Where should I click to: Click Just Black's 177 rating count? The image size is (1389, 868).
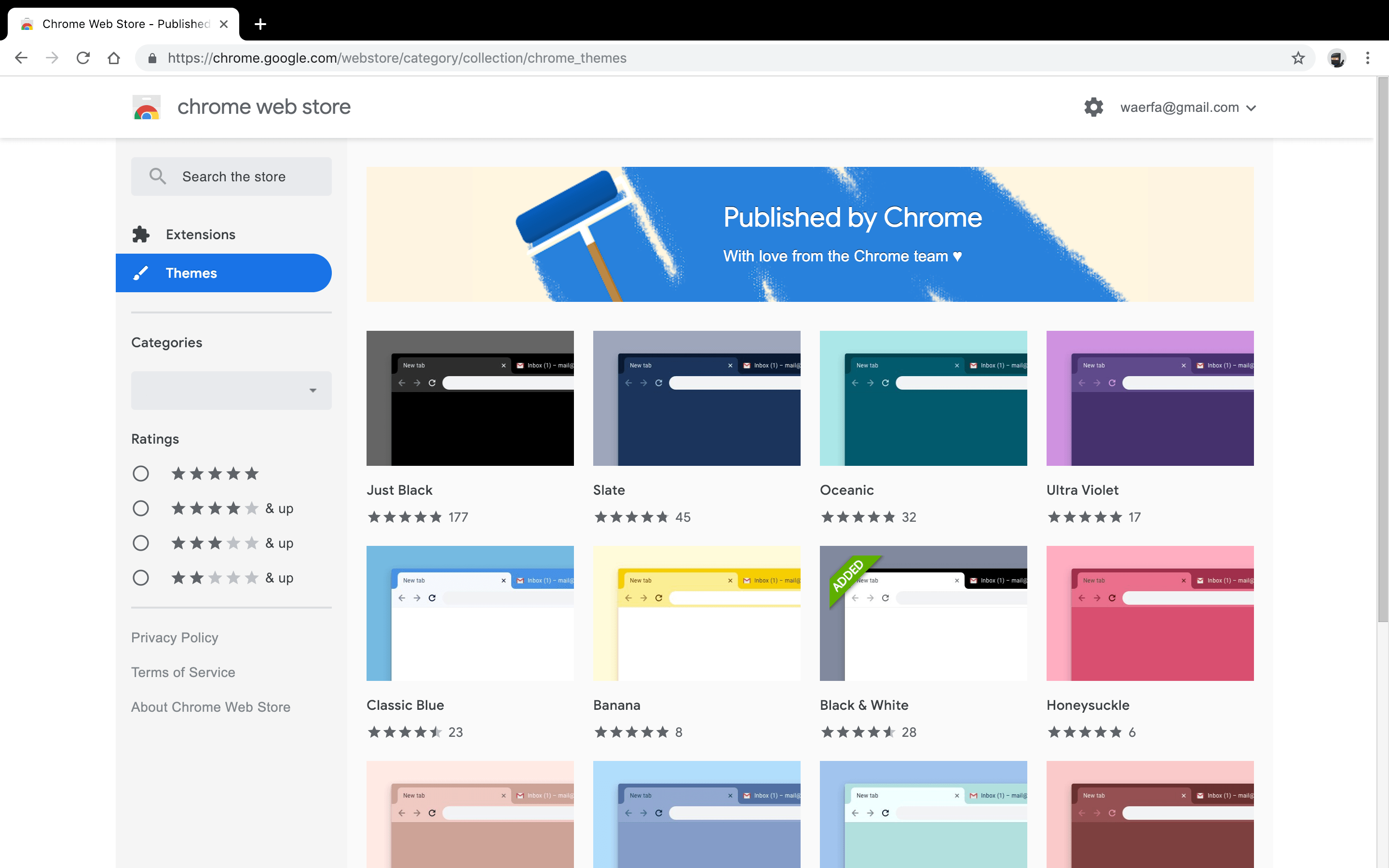458,517
